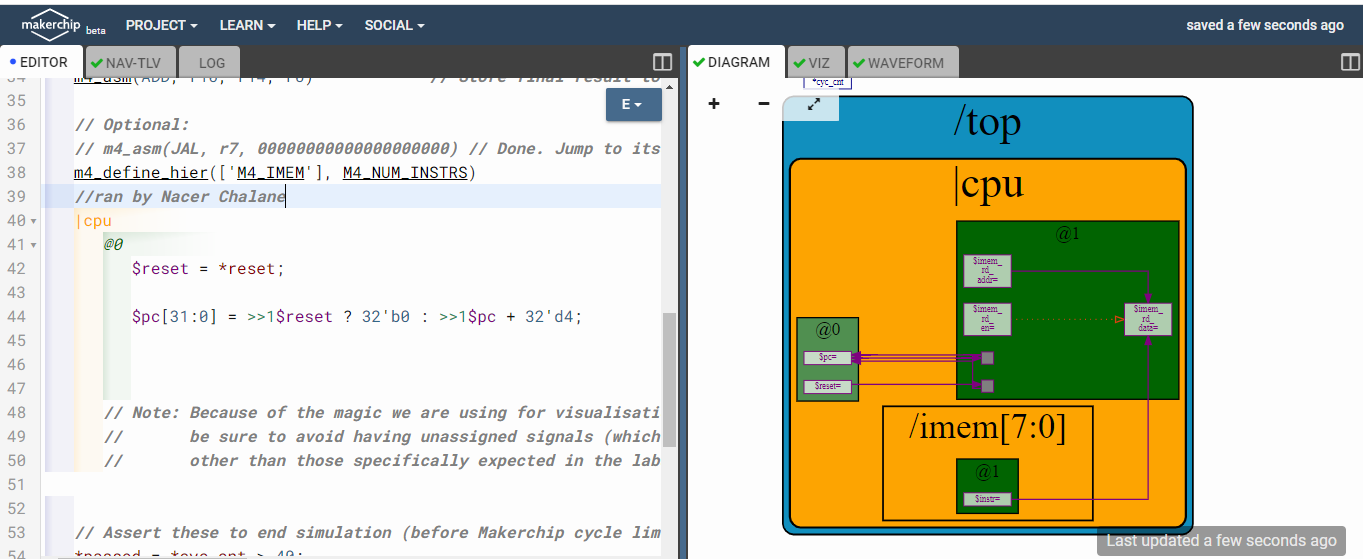This screenshot has height=559, width=1363.
Task: Click the $instr signal box
Action: (x=987, y=498)
